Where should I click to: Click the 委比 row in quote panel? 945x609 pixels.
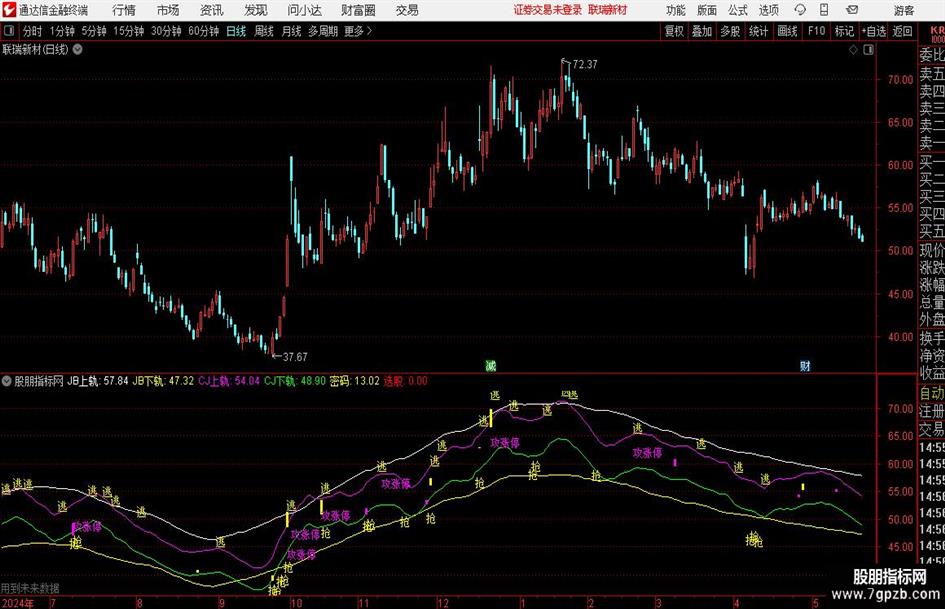click(931, 55)
